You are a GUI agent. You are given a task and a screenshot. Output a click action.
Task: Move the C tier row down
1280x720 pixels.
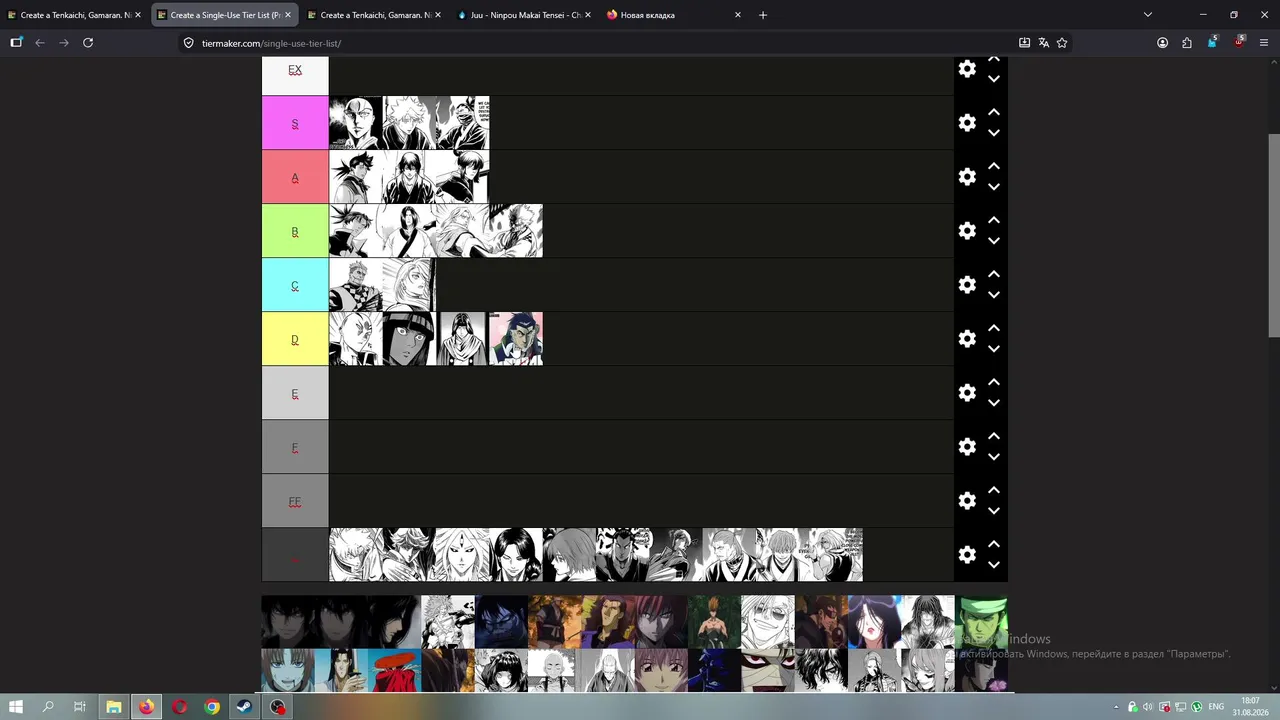(994, 295)
